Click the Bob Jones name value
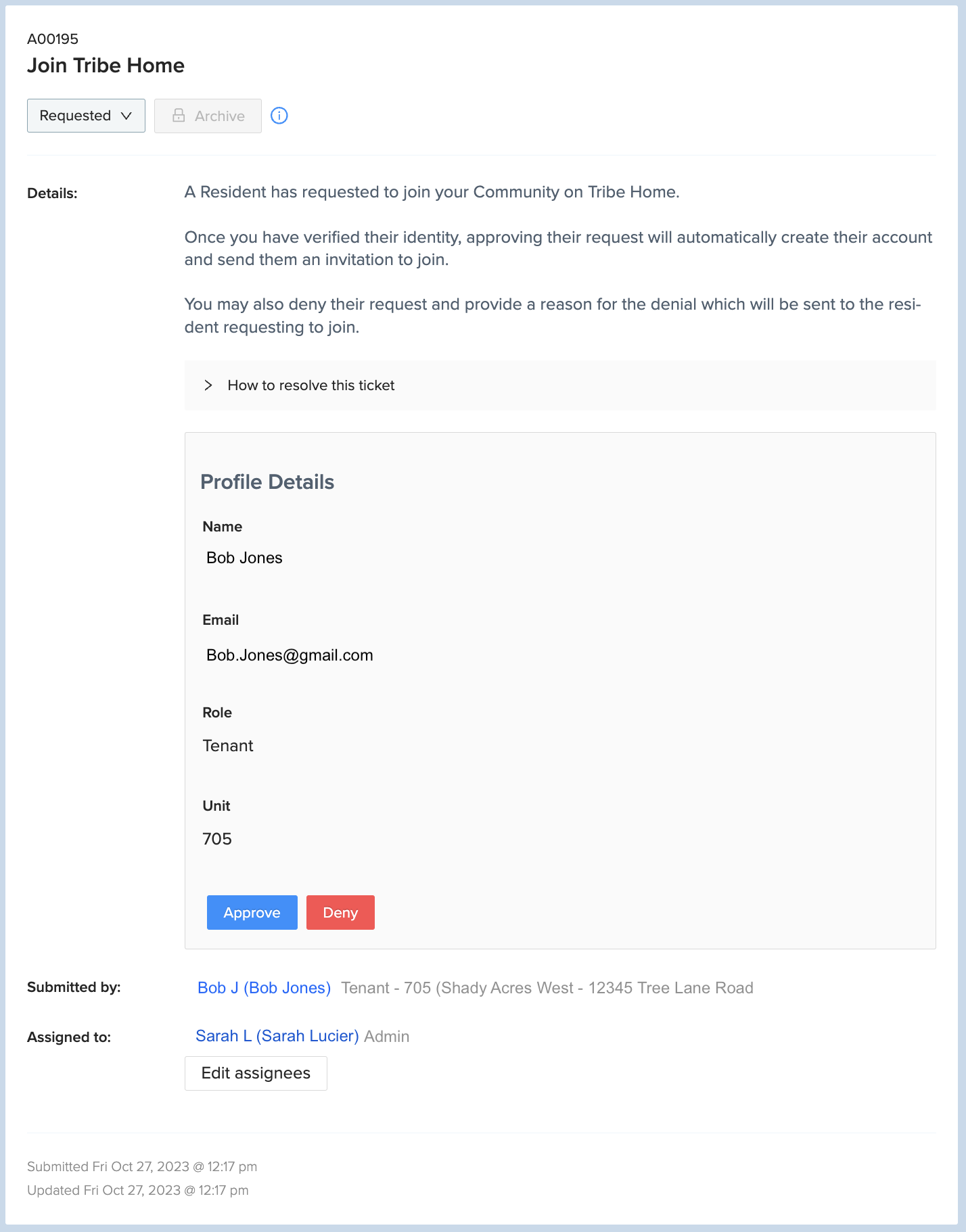This screenshot has width=966, height=1232. click(x=244, y=558)
